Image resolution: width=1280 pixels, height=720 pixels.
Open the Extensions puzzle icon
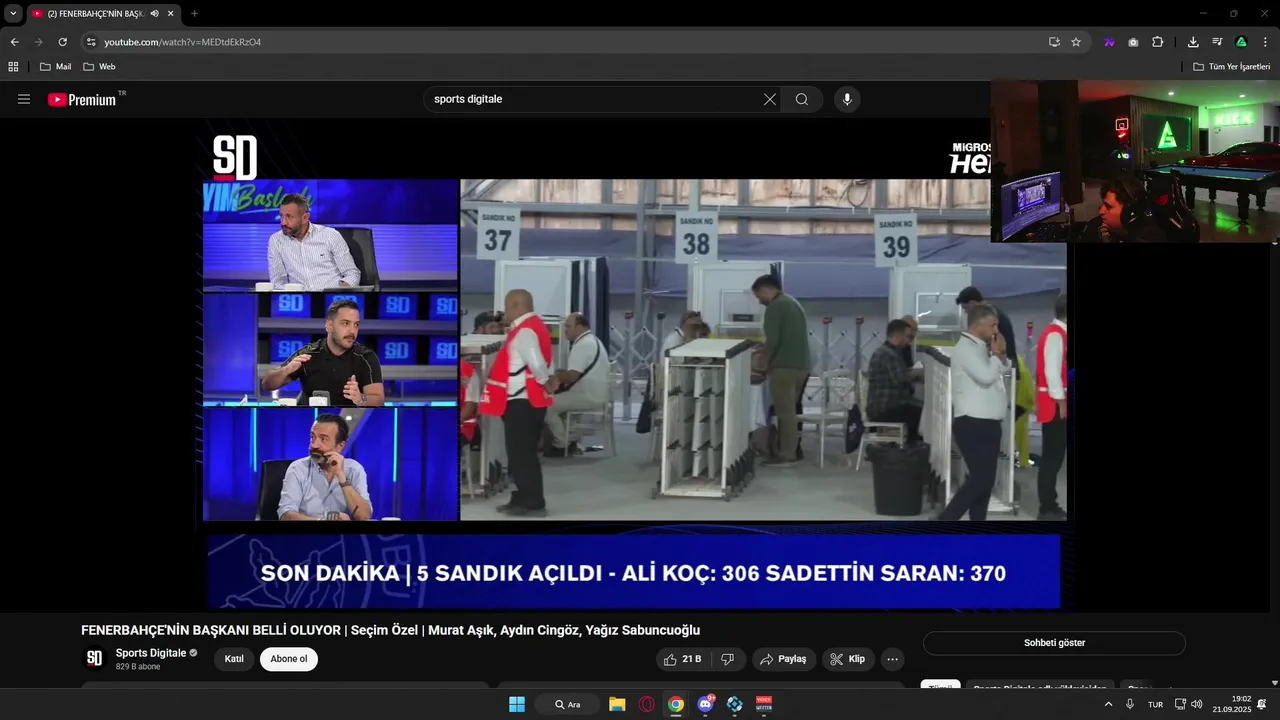pyautogui.click(x=1157, y=42)
